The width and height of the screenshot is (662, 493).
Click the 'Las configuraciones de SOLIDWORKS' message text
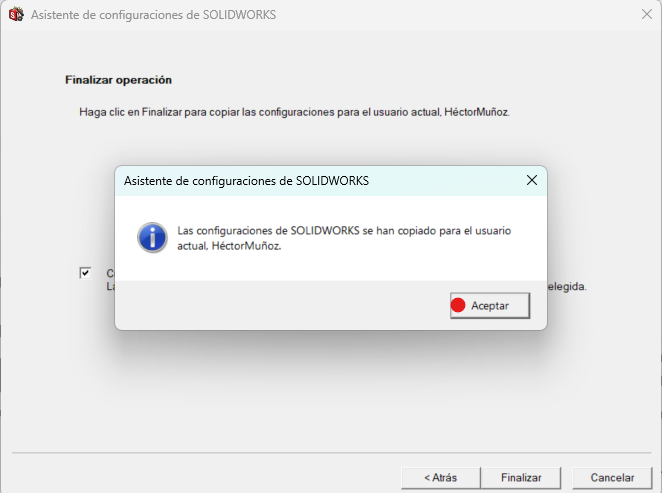(x=344, y=238)
